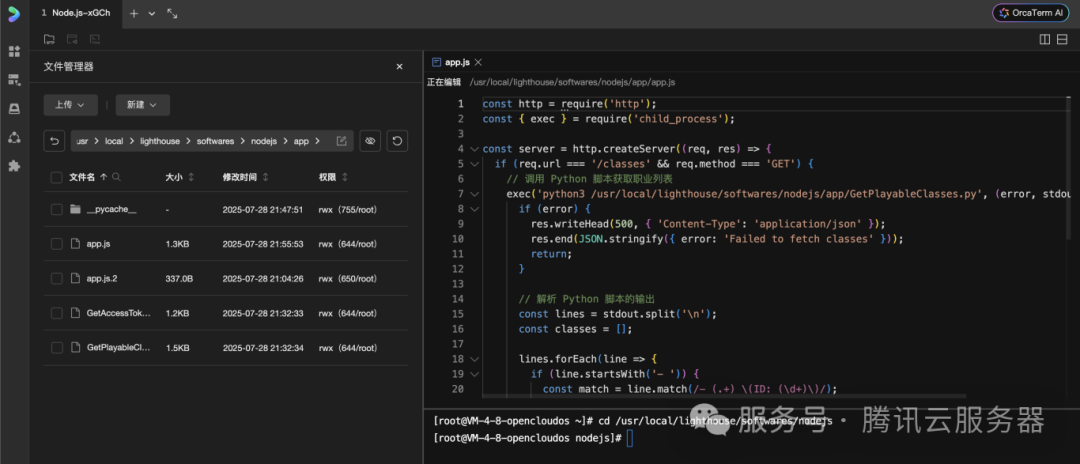Click the editor horizontal scrollbar
Viewport: 1080px width, 464px height.
click(x=723, y=397)
